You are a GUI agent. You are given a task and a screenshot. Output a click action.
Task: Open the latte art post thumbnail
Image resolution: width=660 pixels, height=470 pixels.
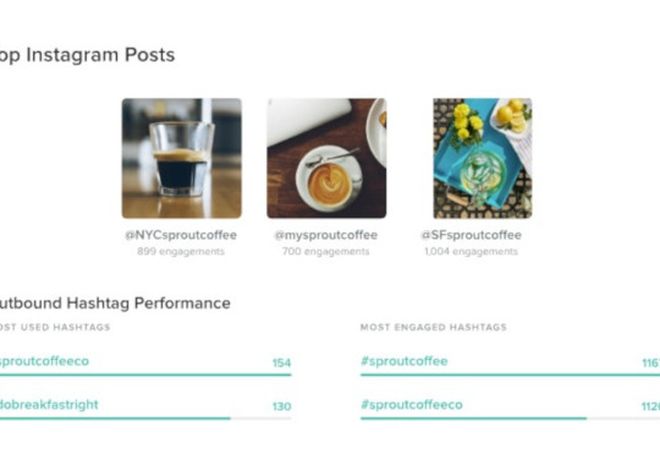pyautogui.click(x=327, y=158)
